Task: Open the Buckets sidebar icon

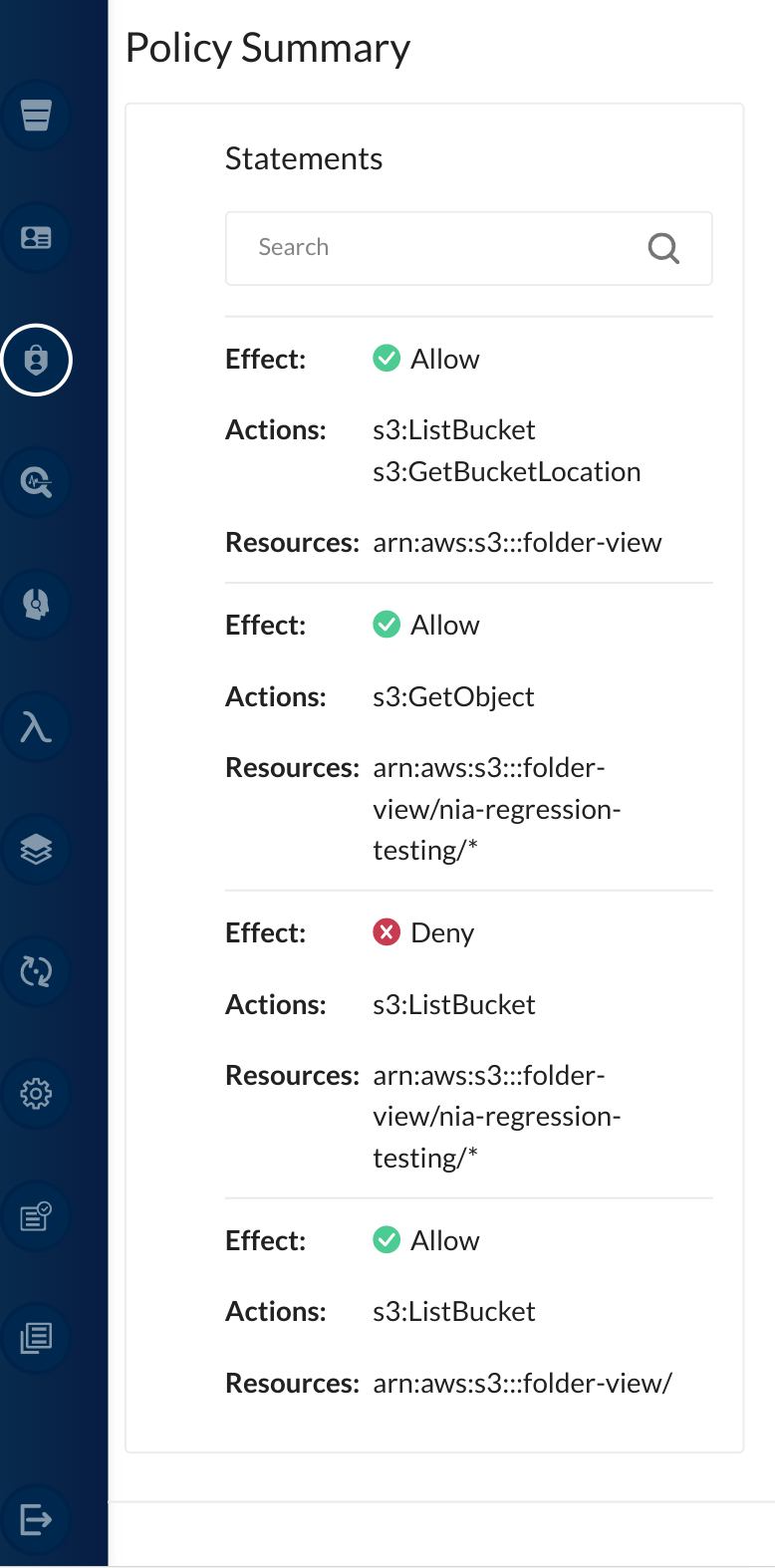Action: point(36,116)
